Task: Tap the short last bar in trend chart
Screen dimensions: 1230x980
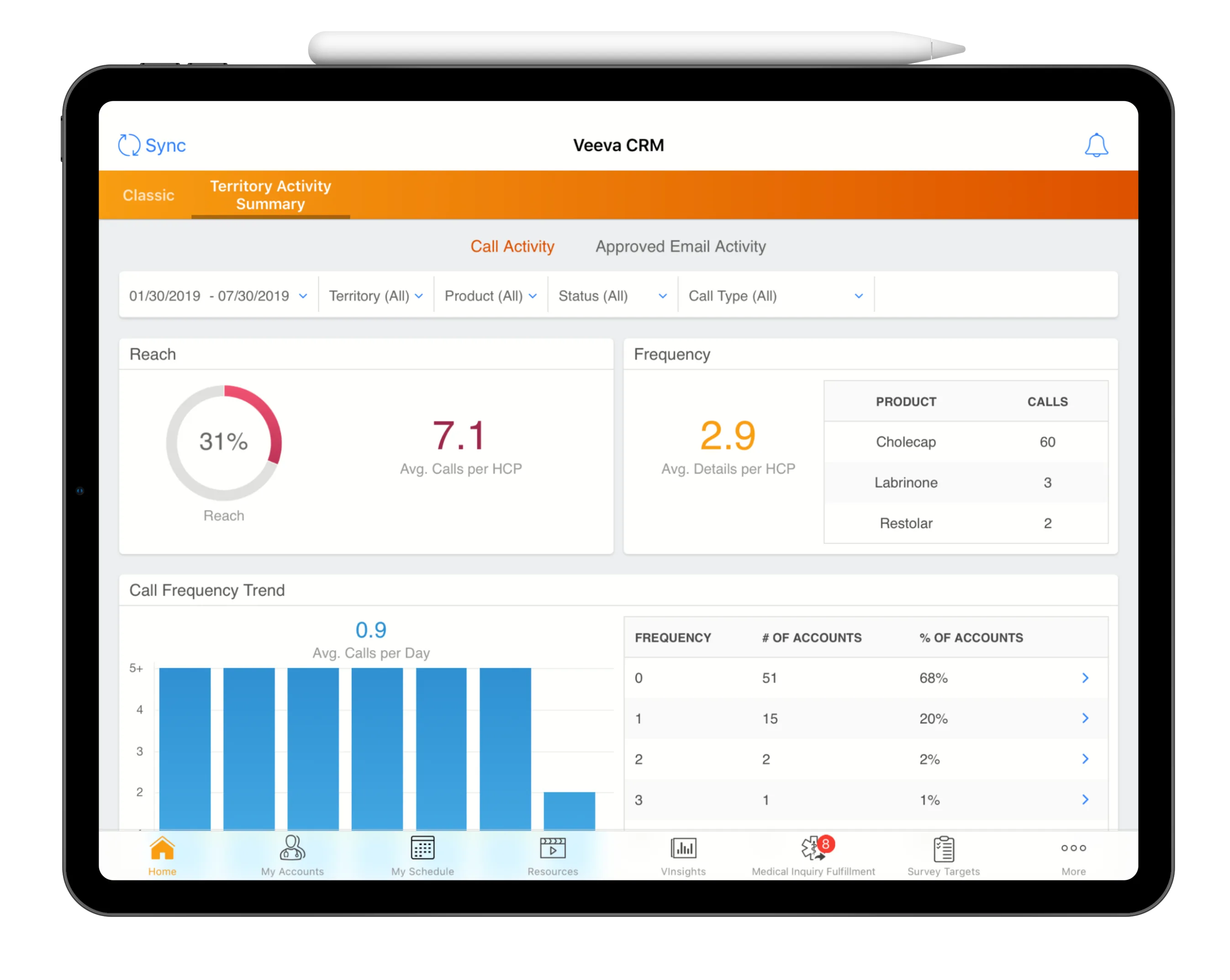Action: pos(569,811)
